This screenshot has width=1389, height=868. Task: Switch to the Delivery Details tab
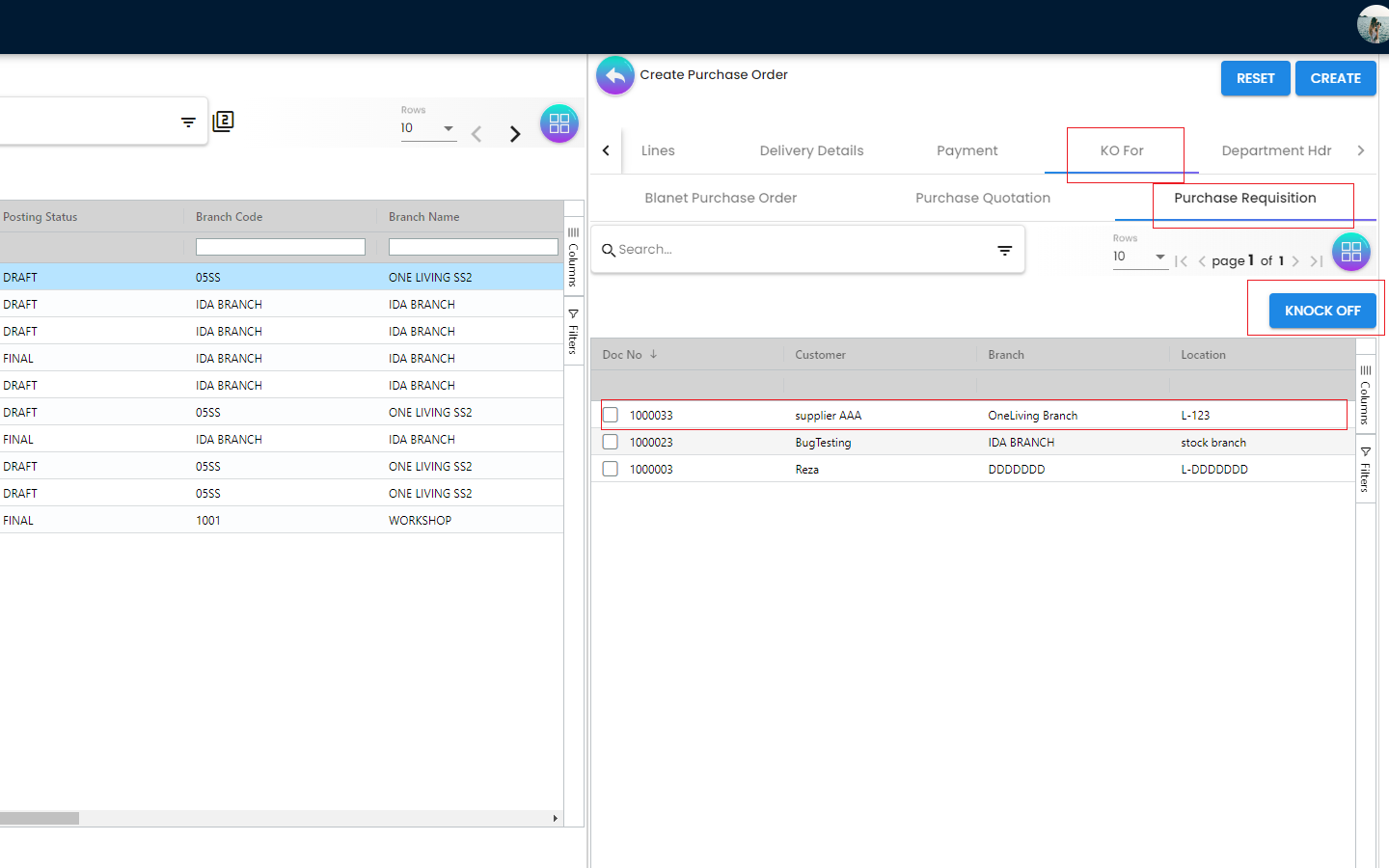tap(811, 150)
